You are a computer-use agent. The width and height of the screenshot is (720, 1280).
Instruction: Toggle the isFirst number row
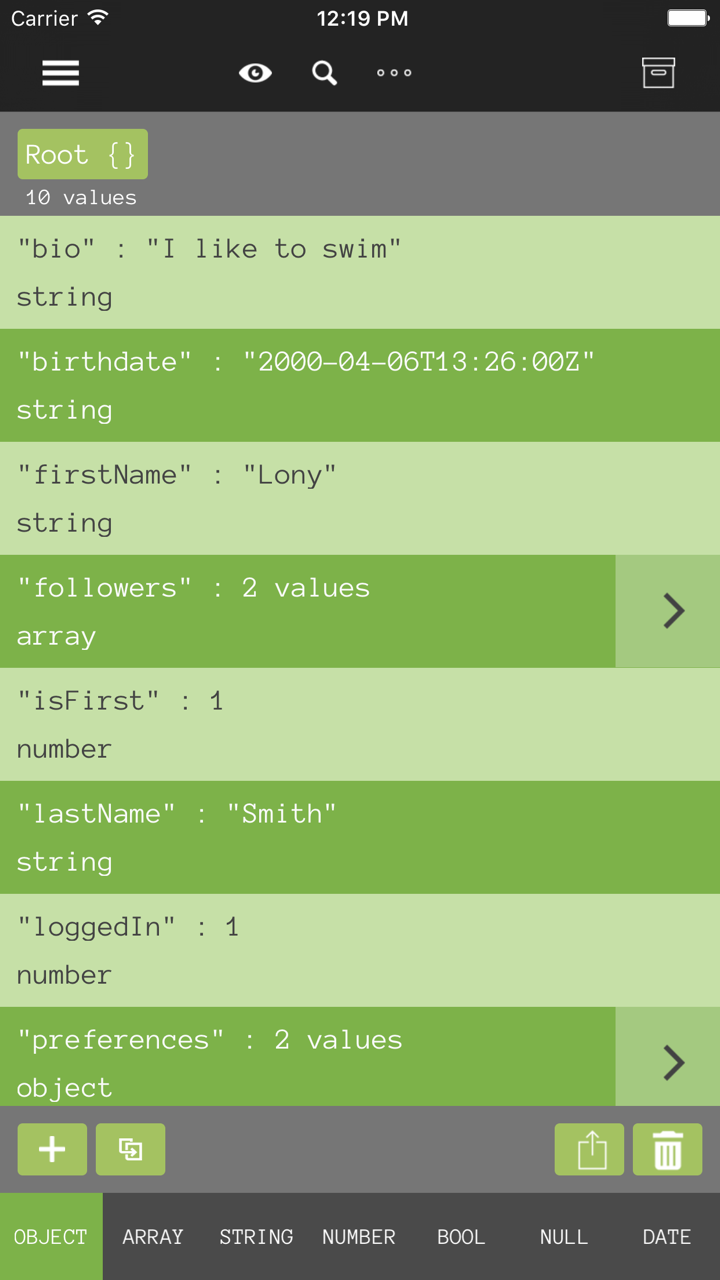(x=300, y=724)
